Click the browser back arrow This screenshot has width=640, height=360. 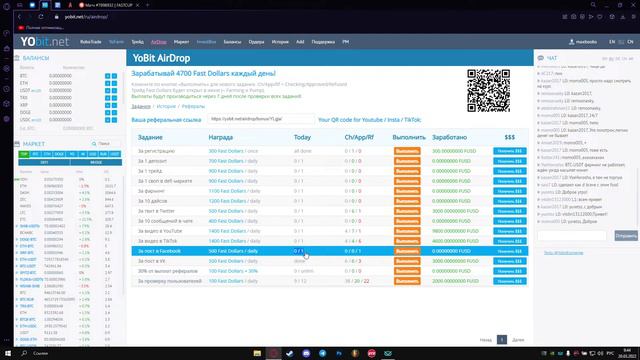coord(19,17)
